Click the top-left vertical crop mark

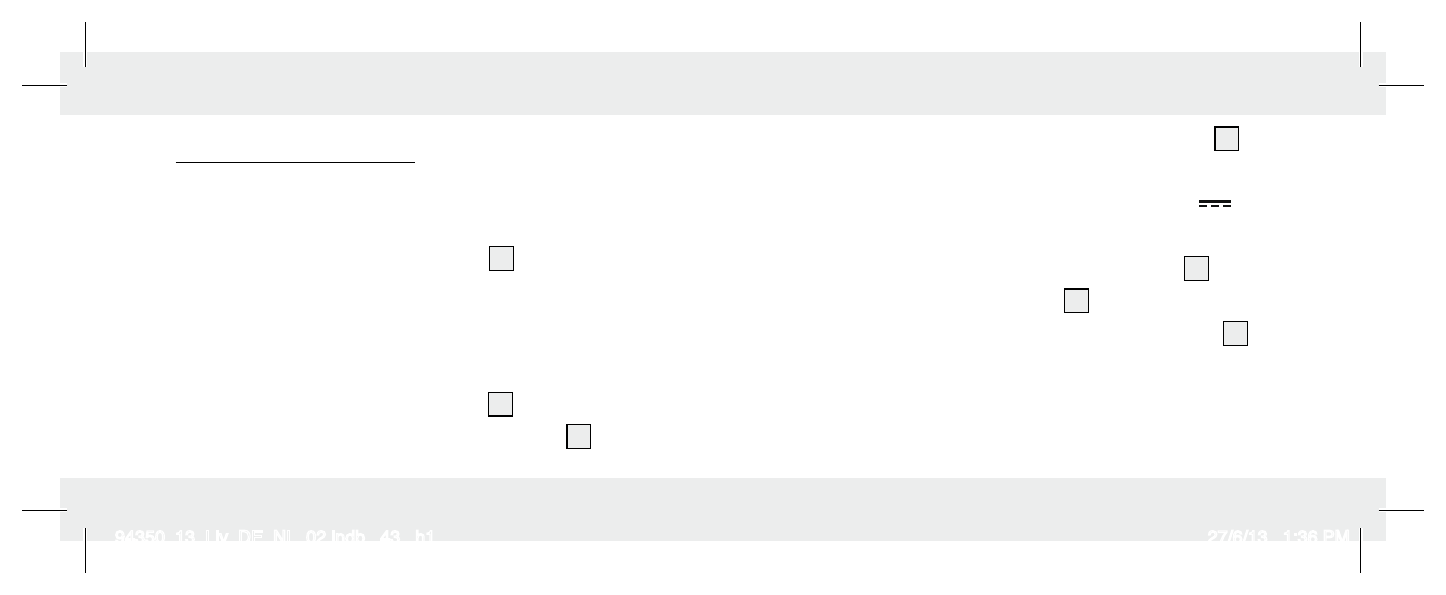coord(86,44)
